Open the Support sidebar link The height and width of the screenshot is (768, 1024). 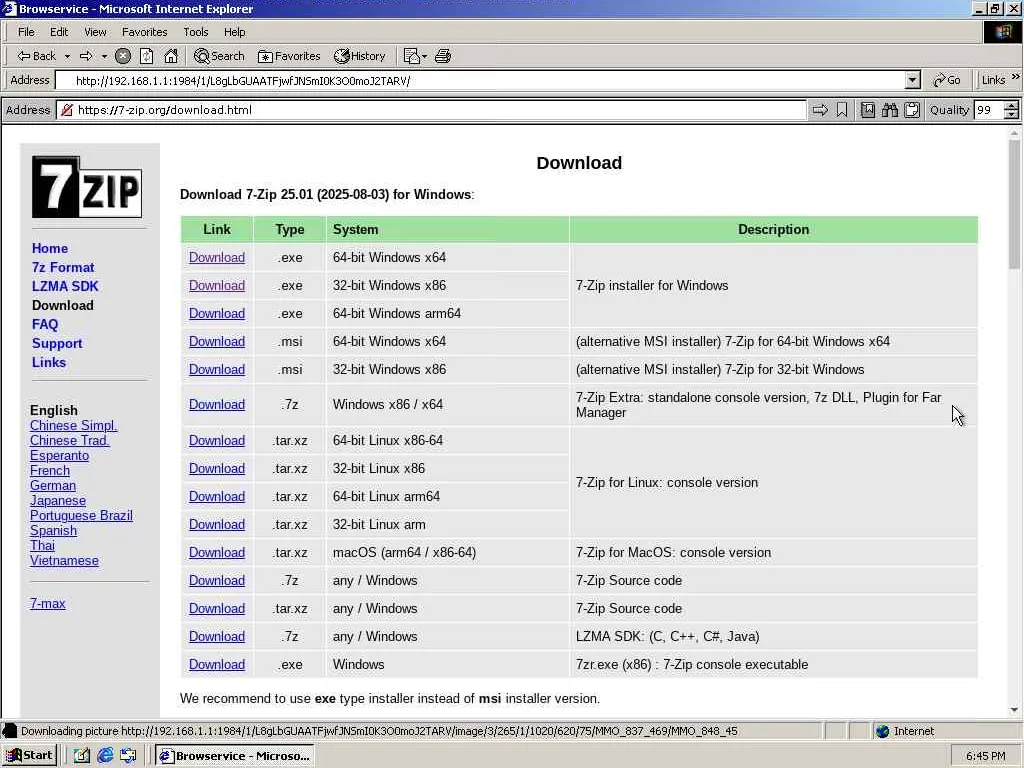point(57,344)
